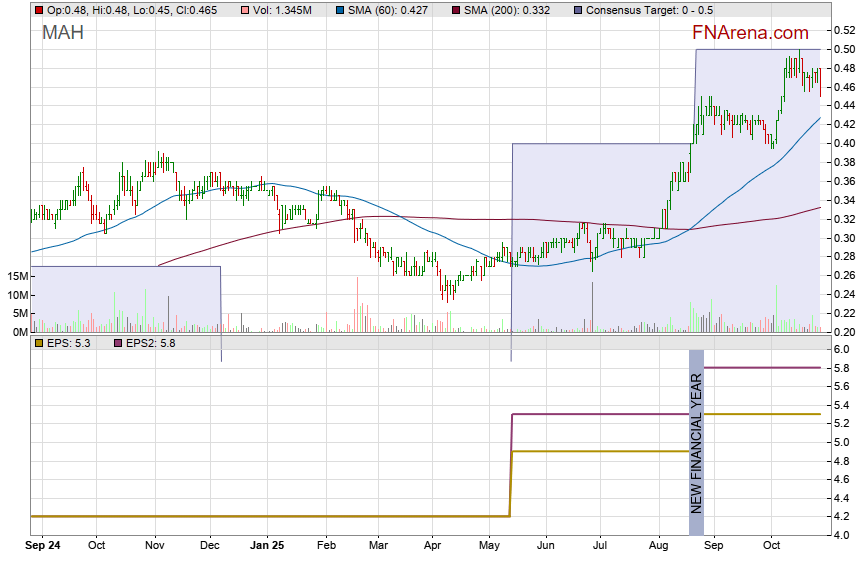Open the FNArena.com link
This screenshot has height=566, width=859.
(750, 33)
